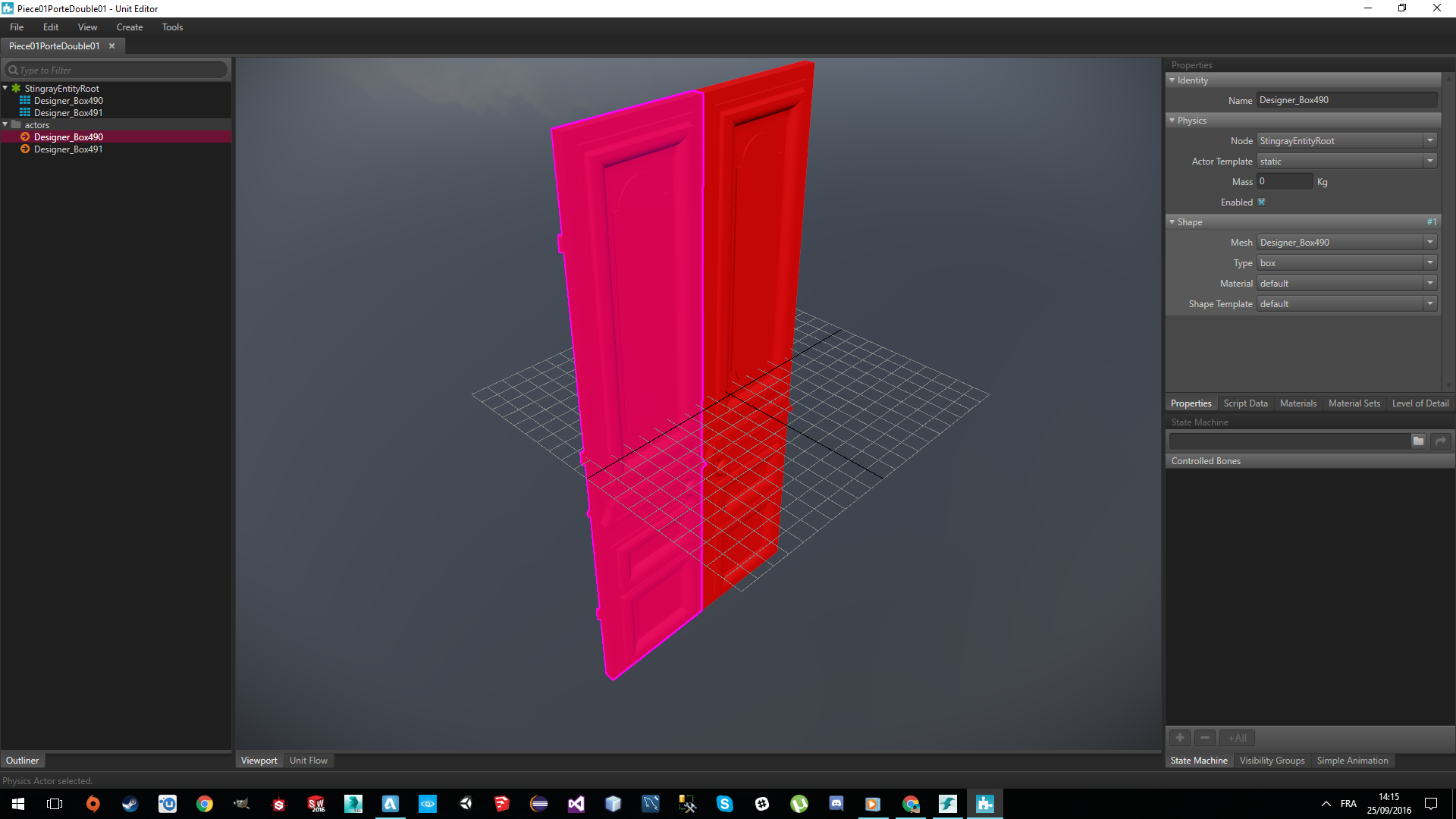Screen dimensions: 1456x819
Task: Collapse the Physics section
Action: click(1172, 120)
